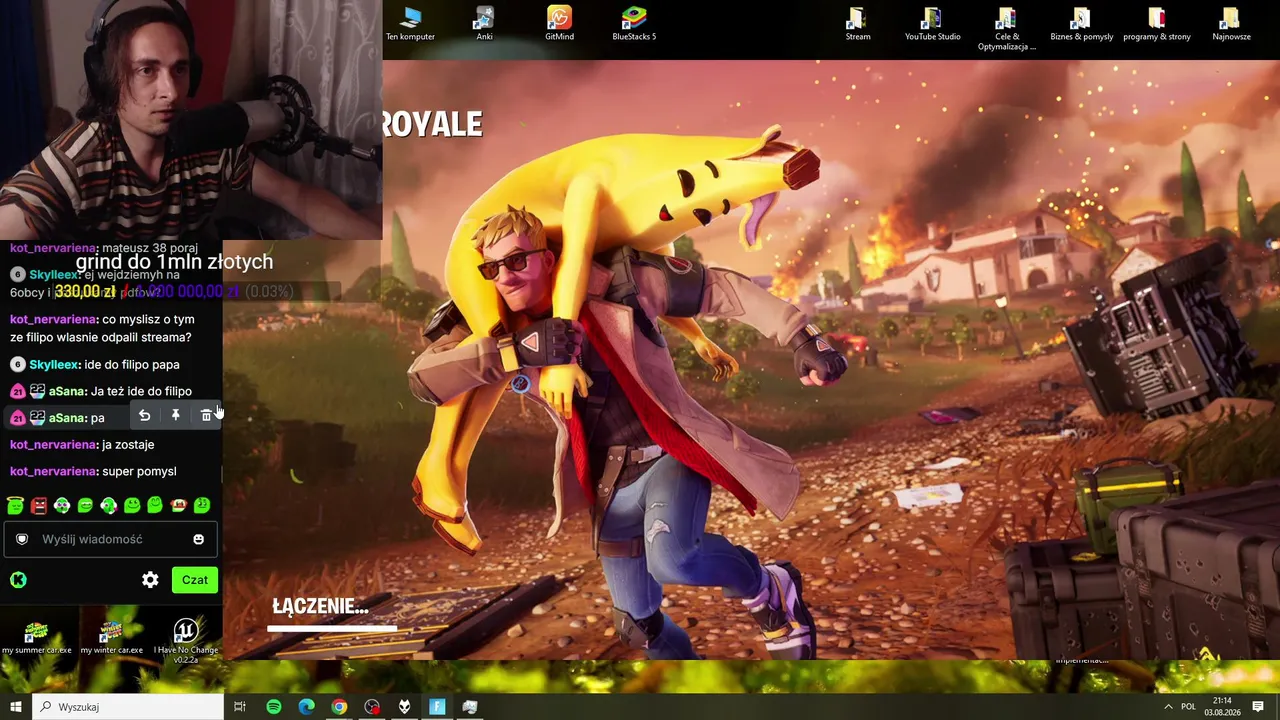This screenshot has width=1280, height=720.
Task: Open the fox-head app on taskbar
Action: click(404, 707)
